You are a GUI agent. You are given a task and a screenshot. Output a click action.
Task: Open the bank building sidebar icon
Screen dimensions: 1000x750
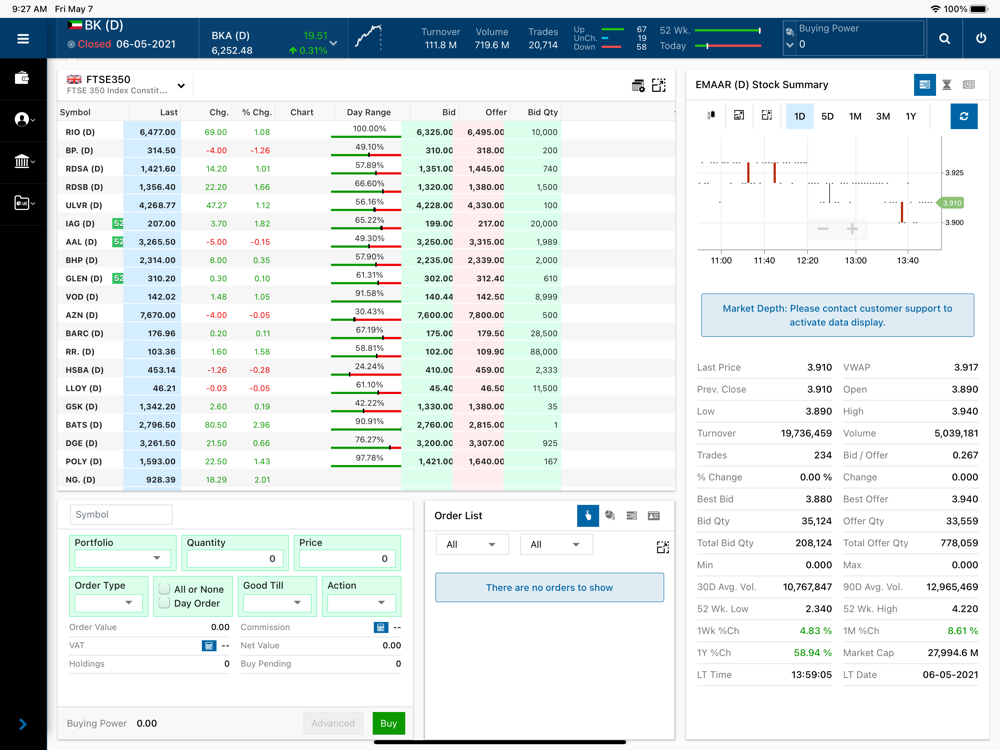[22, 161]
